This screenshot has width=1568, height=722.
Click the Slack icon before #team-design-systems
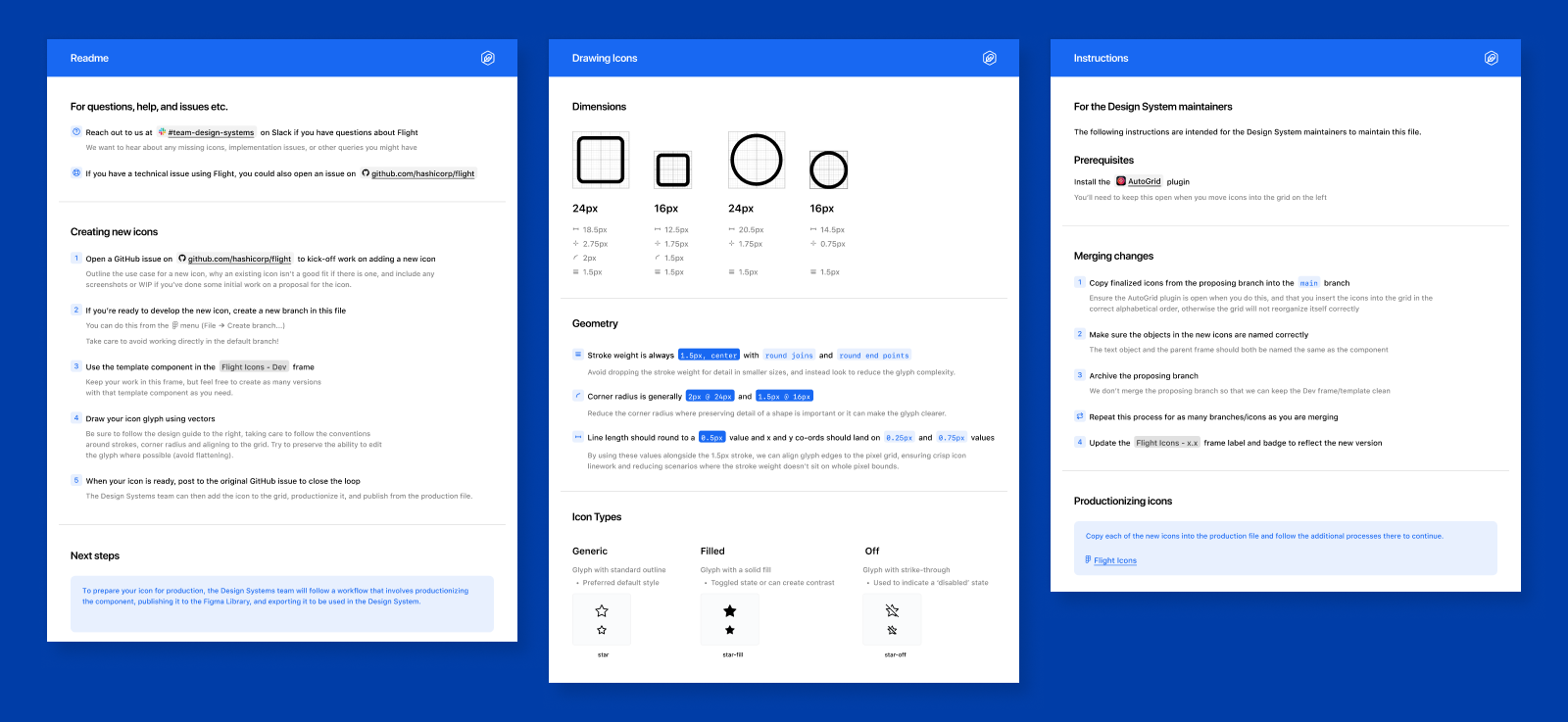162,132
